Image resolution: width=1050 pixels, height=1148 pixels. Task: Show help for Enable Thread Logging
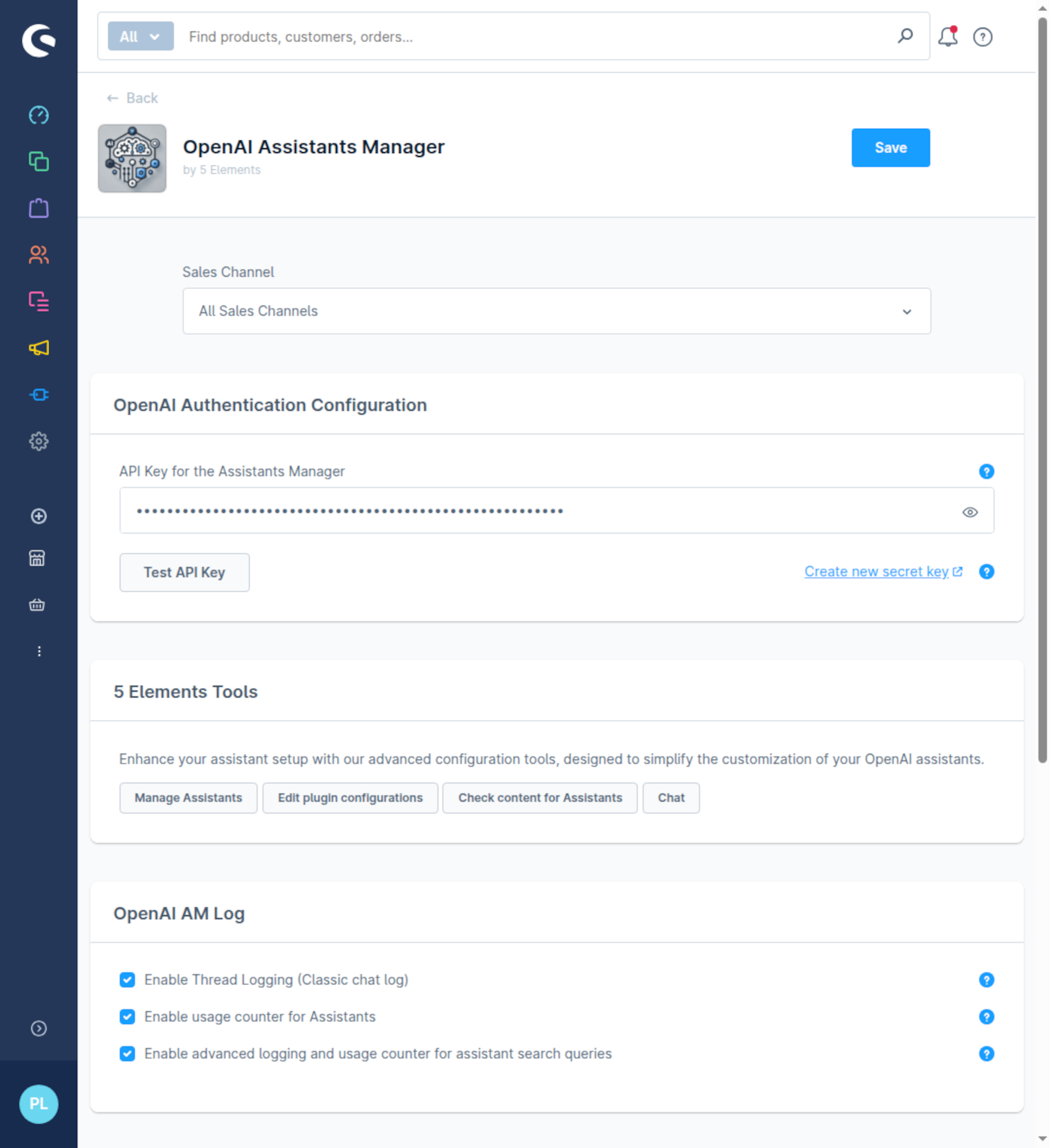coord(987,980)
